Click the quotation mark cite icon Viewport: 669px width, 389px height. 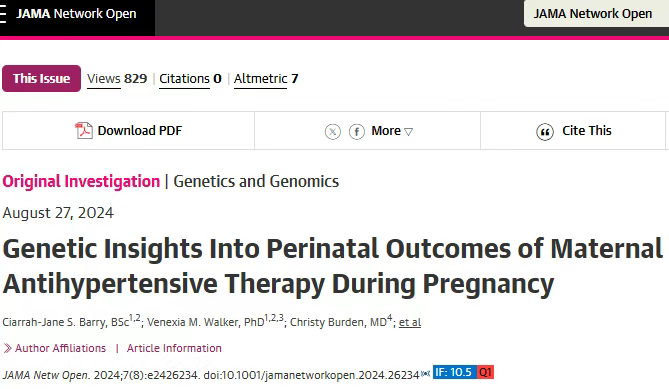coord(545,132)
